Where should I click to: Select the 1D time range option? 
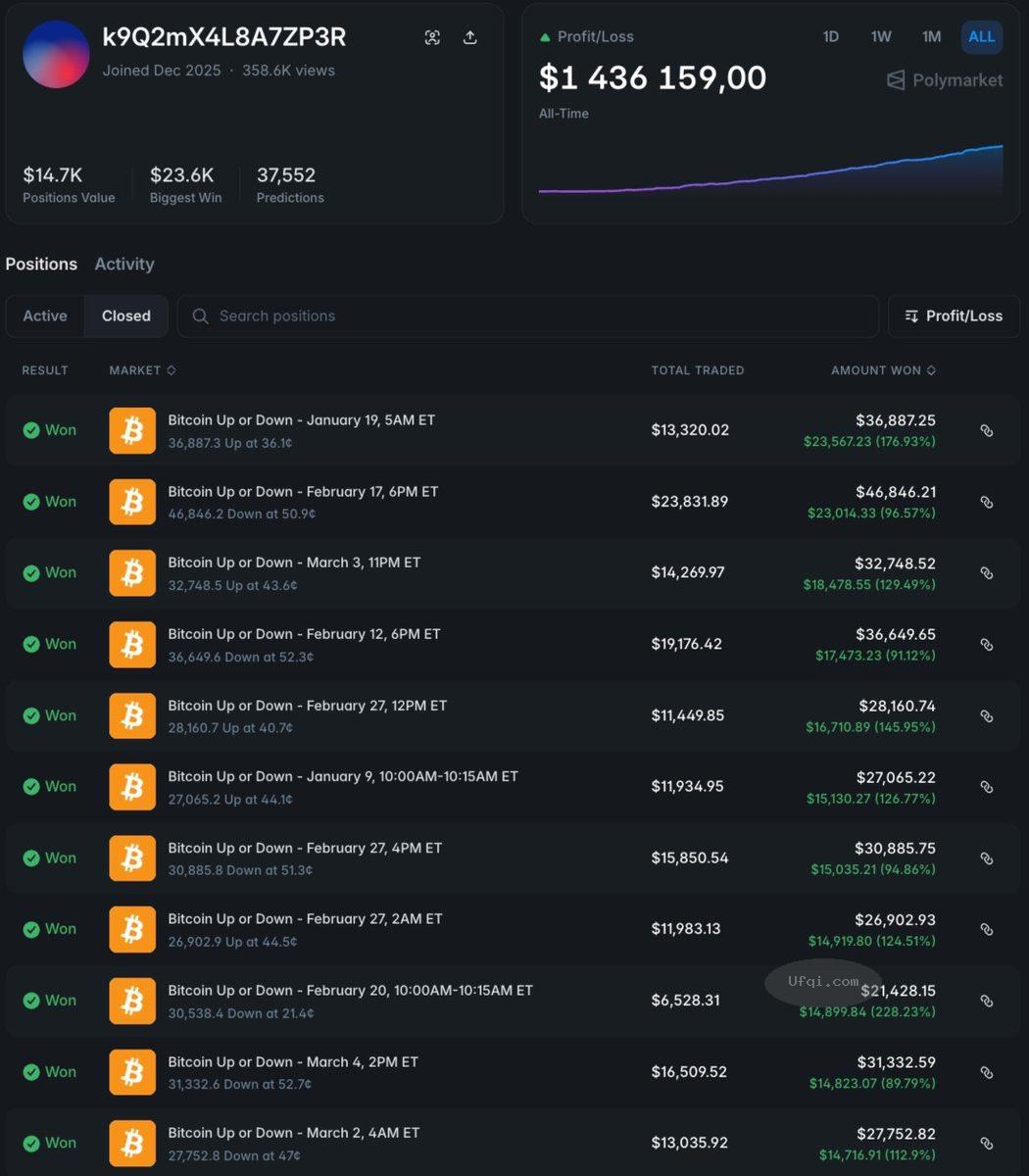(830, 37)
